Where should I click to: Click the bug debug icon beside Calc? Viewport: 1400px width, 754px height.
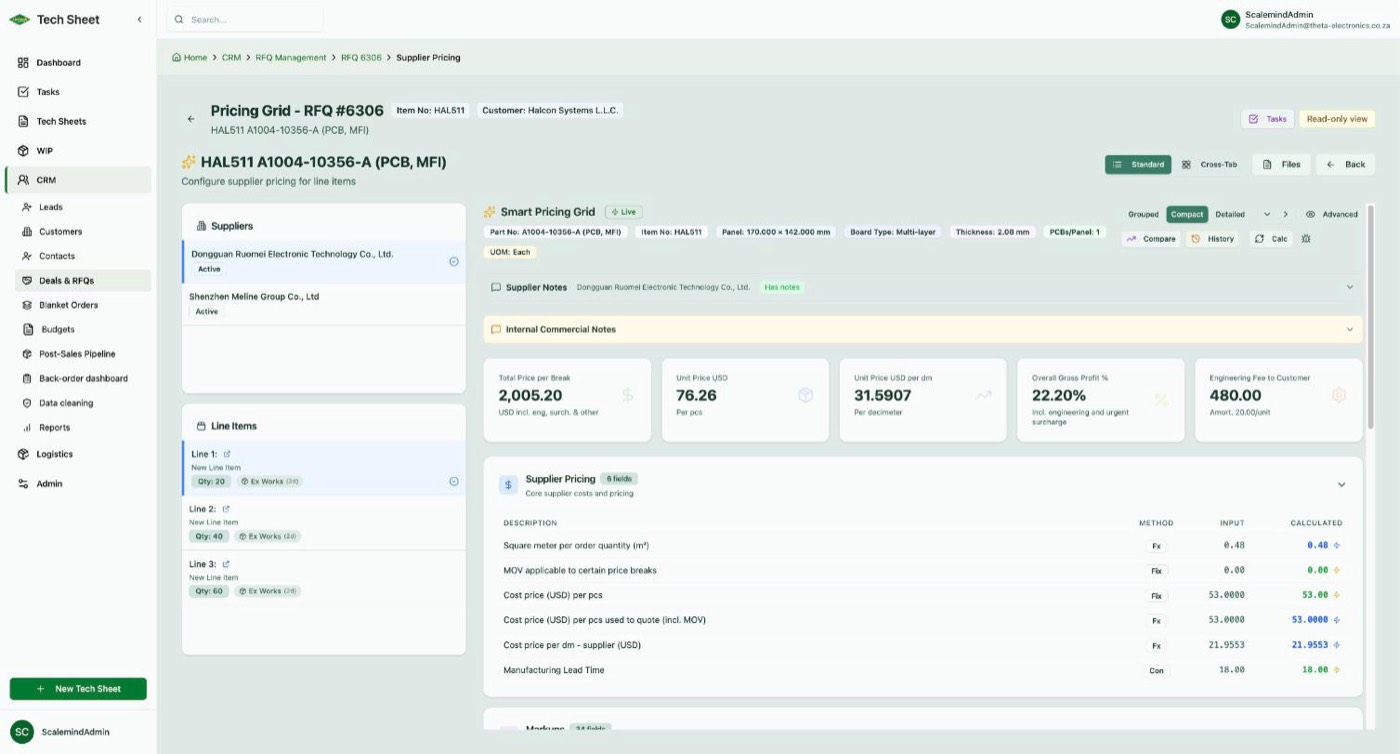click(x=1306, y=239)
